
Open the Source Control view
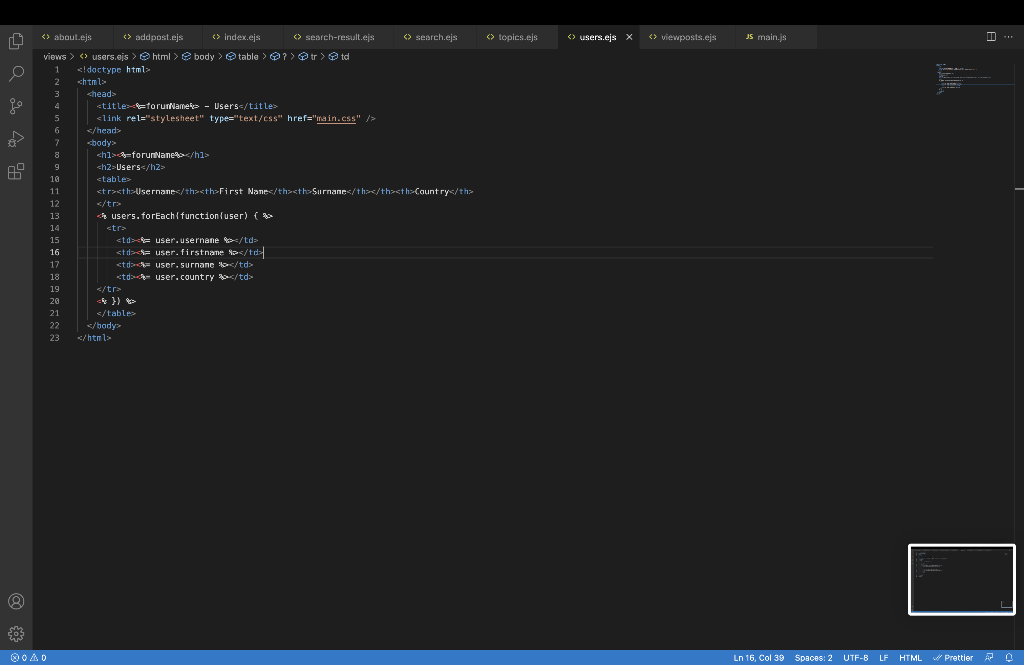tap(16, 106)
